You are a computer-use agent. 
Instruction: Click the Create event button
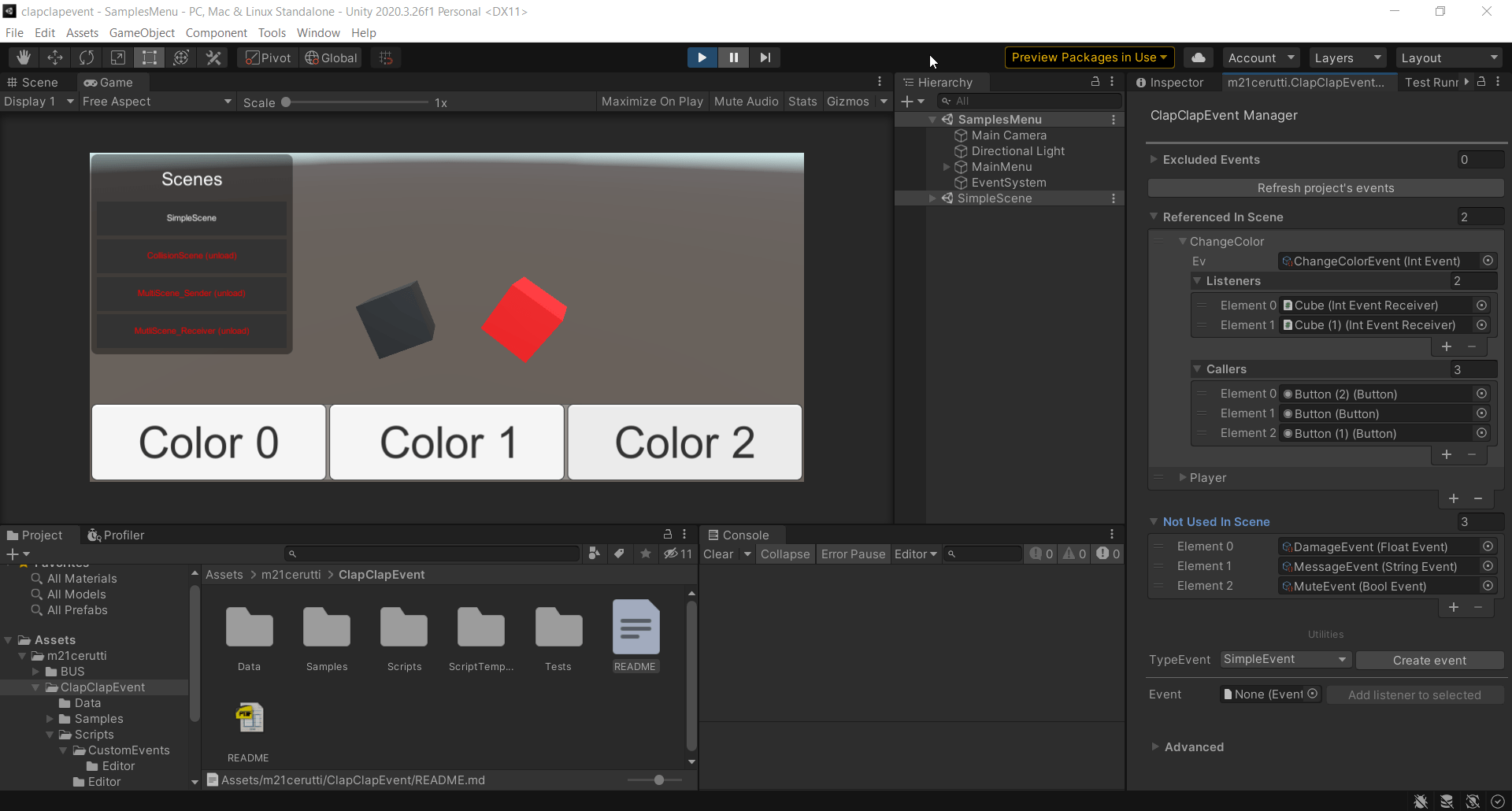(1429, 661)
